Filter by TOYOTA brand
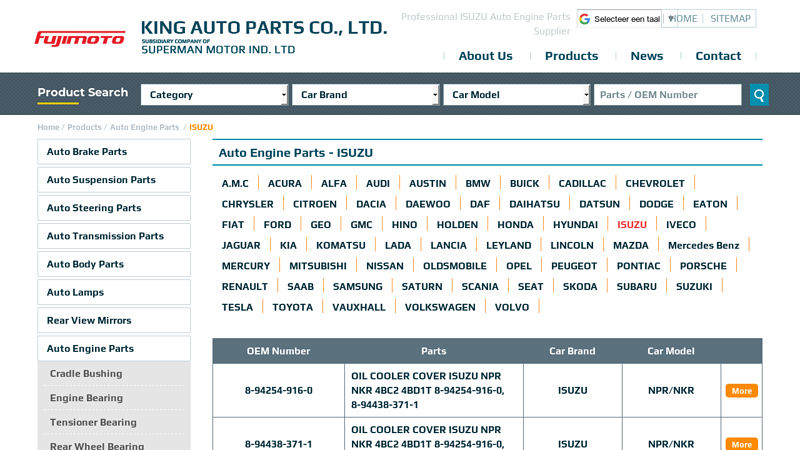Image resolution: width=800 pixels, height=450 pixels. point(292,308)
